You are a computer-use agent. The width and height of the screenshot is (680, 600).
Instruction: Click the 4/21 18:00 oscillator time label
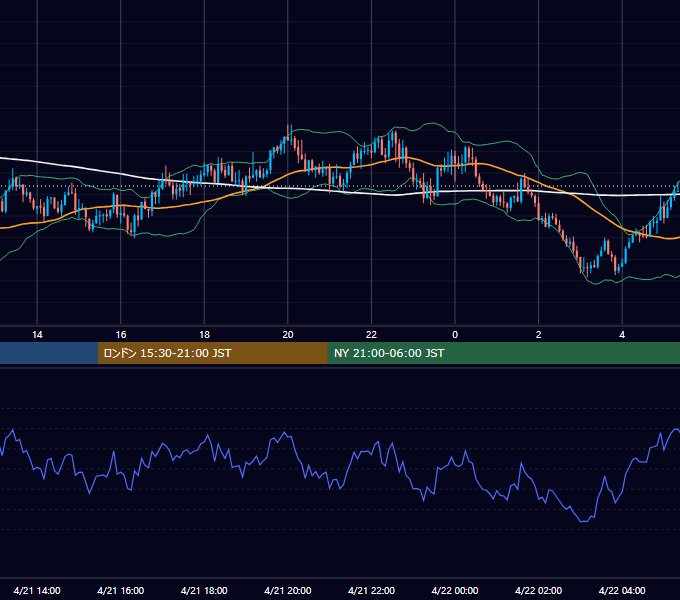coord(204,590)
